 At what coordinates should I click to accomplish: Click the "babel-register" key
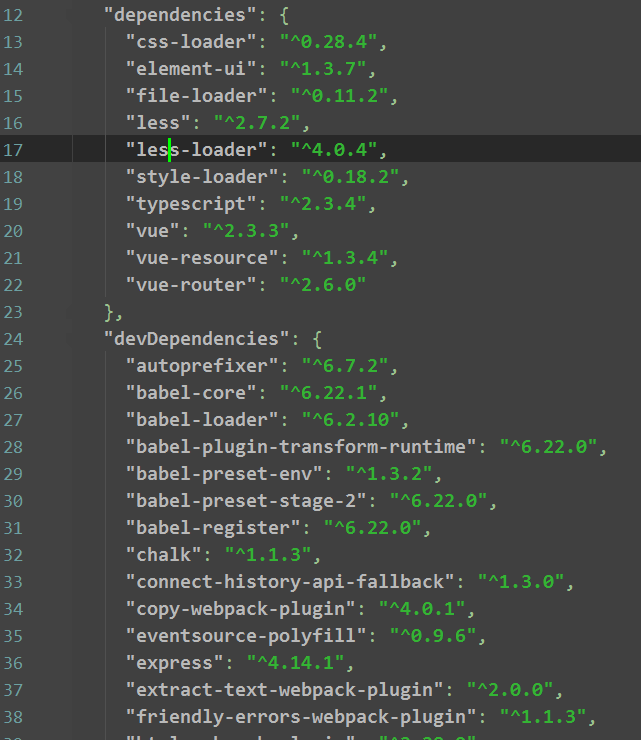[213, 528]
